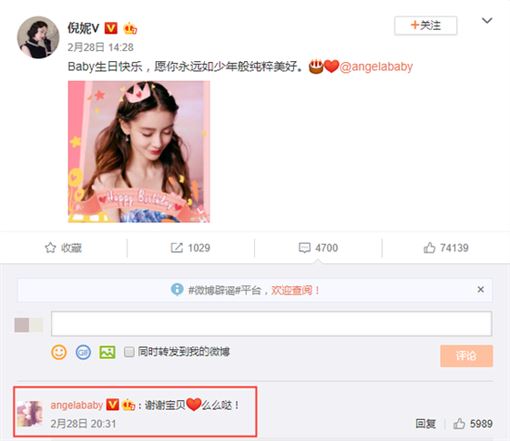The height and width of the screenshot is (441, 510).
Task: Open the comments icon showing 4700
Action: [x=304, y=248]
